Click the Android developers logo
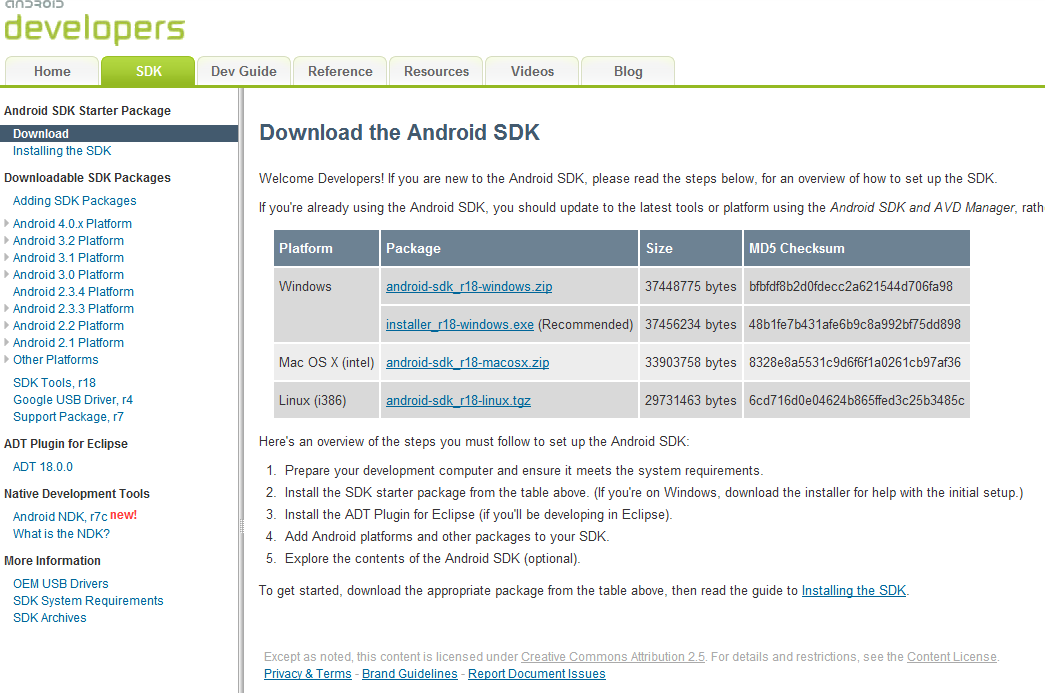Image resolution: width=1045 pixels, height=693 pixels. click(x=94, y=24)
